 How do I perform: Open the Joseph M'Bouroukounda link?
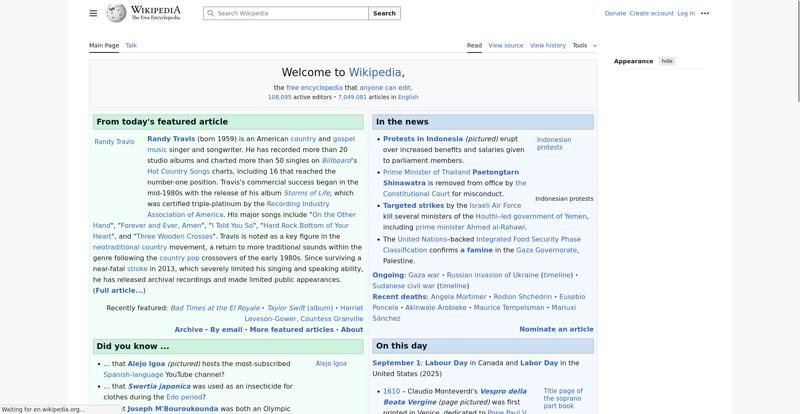coord(172,409)
